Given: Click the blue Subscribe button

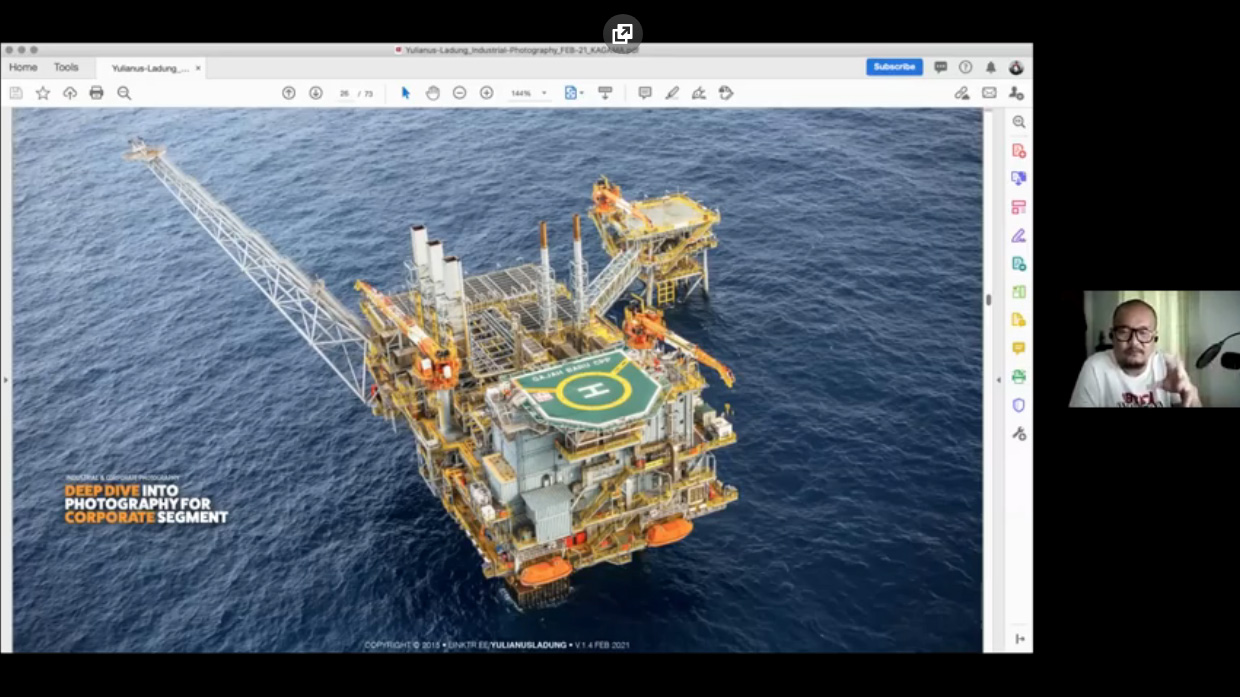Looking at the screenshot, I should (894, 67).
